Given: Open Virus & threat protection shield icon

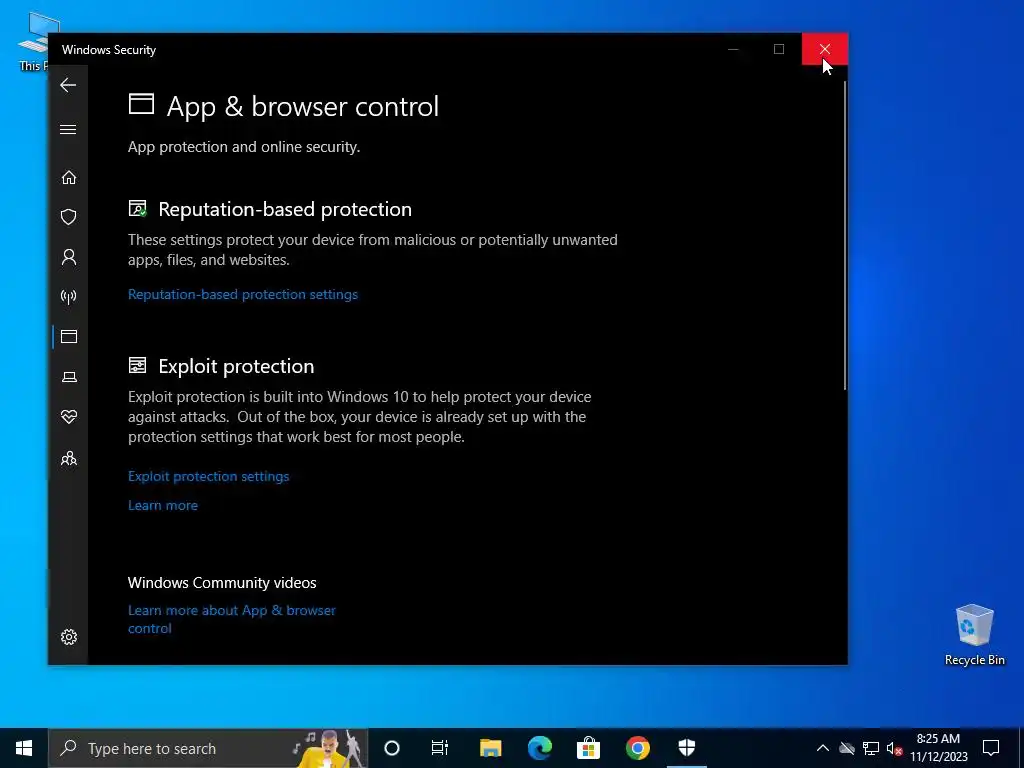Looking at the screenshot, I should (x=69, y=217).
